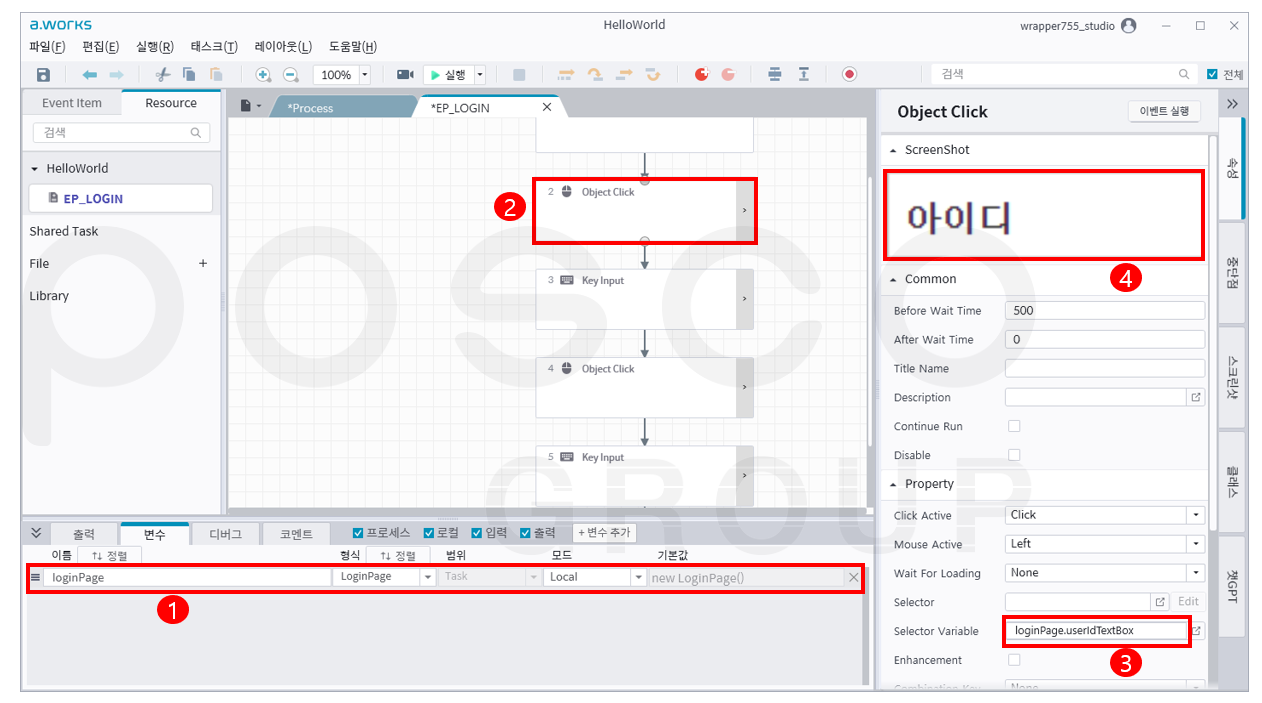Click the undo left arrow icon
This screenshot has width=1262, height=703.
click(90, 75)
